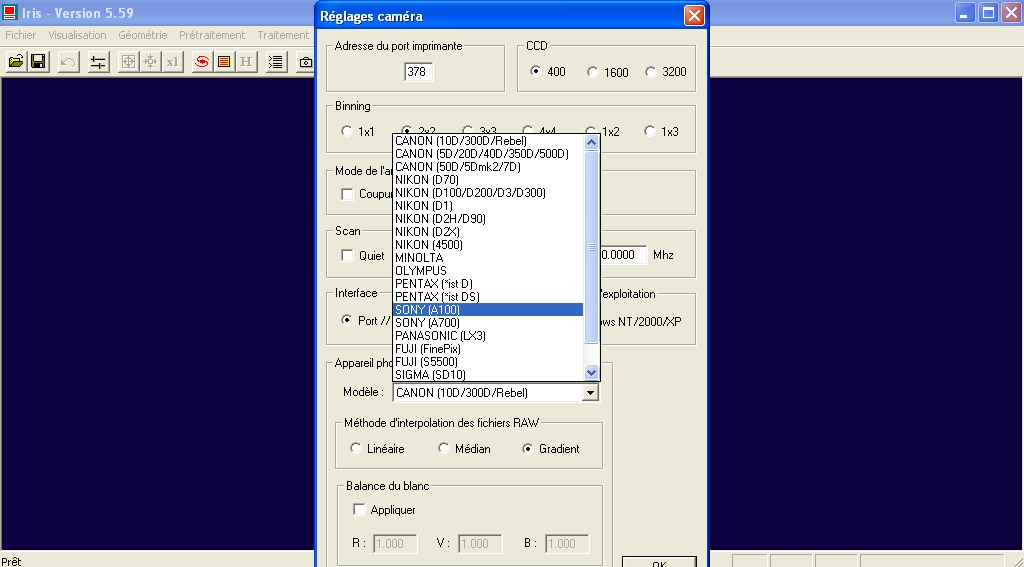Image resolution: width=1024 pixels, height=567 pixels.
Task: Click the printer port address field
Action: click(418, 72)
